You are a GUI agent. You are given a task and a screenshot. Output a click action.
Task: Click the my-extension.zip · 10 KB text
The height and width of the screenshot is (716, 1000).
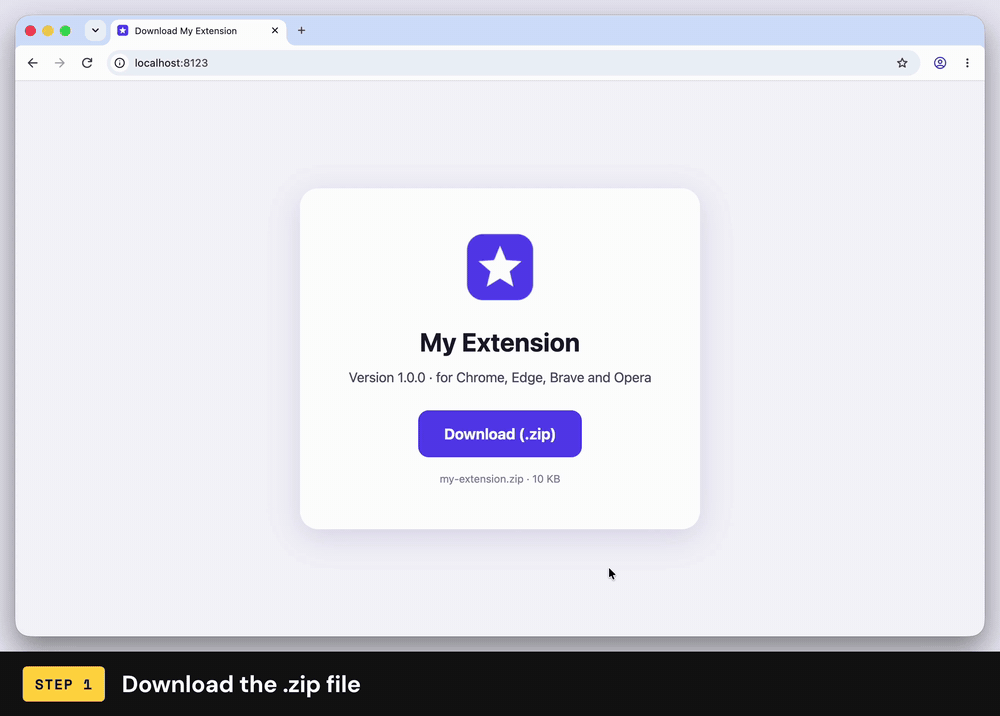pos(499,479)
